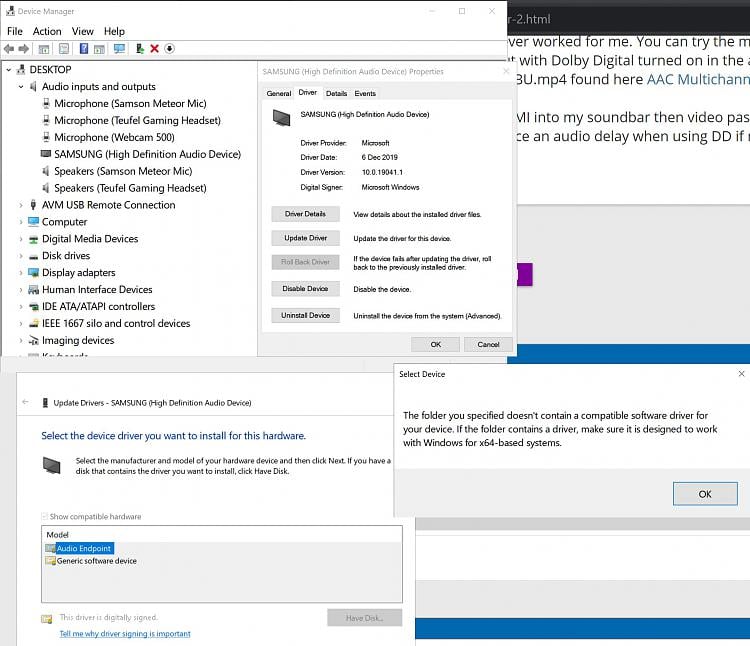Viewport: 750px width, 646px height.
Task: Expand the Computer category
Action: (21, 222)
